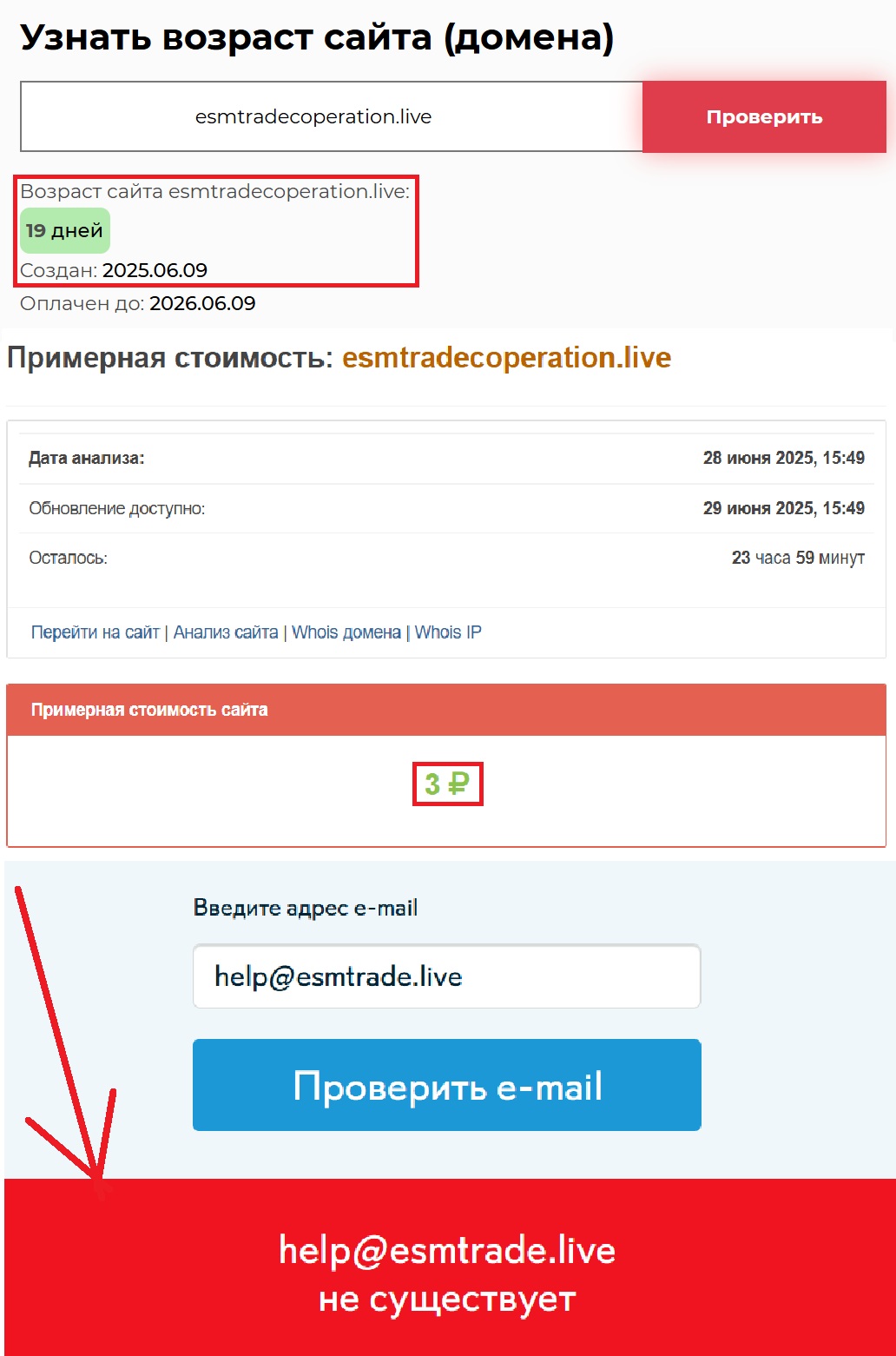This screenshot has width=896, height=1356.
Task: Click the Примерная стоимость сайта red header
Action: (446, 710)
